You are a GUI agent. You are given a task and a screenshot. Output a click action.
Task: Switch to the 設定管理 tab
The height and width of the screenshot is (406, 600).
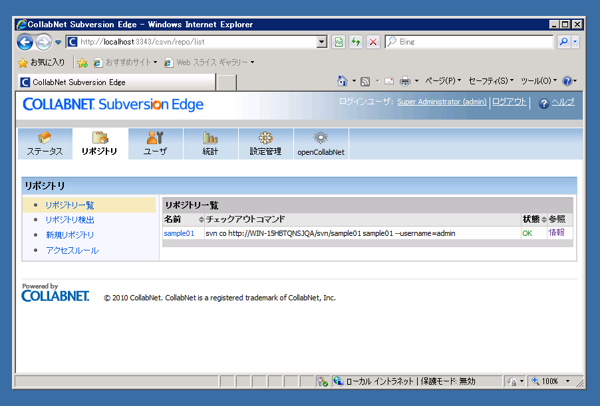(x=266, y=143)
